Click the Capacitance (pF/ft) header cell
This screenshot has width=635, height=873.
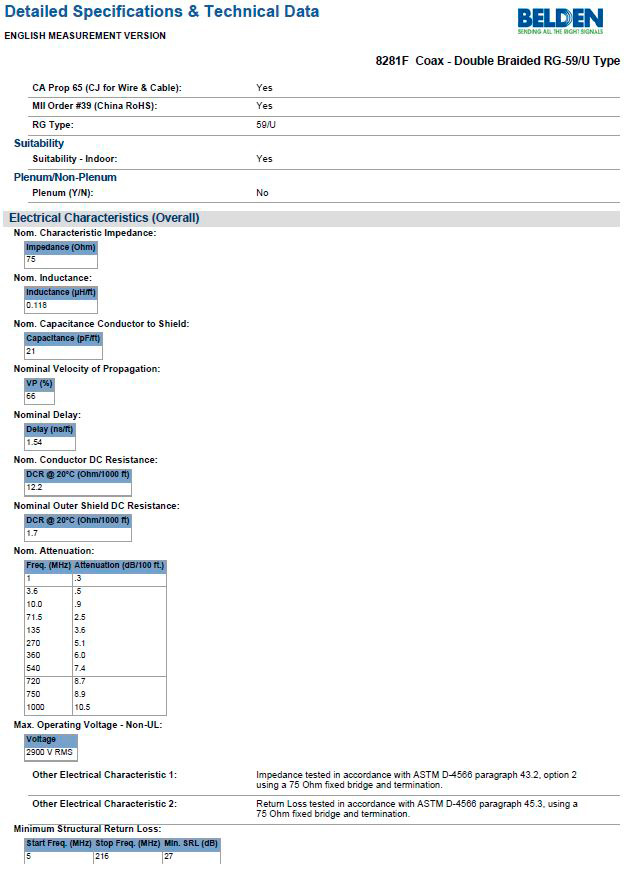pos(63,338)
